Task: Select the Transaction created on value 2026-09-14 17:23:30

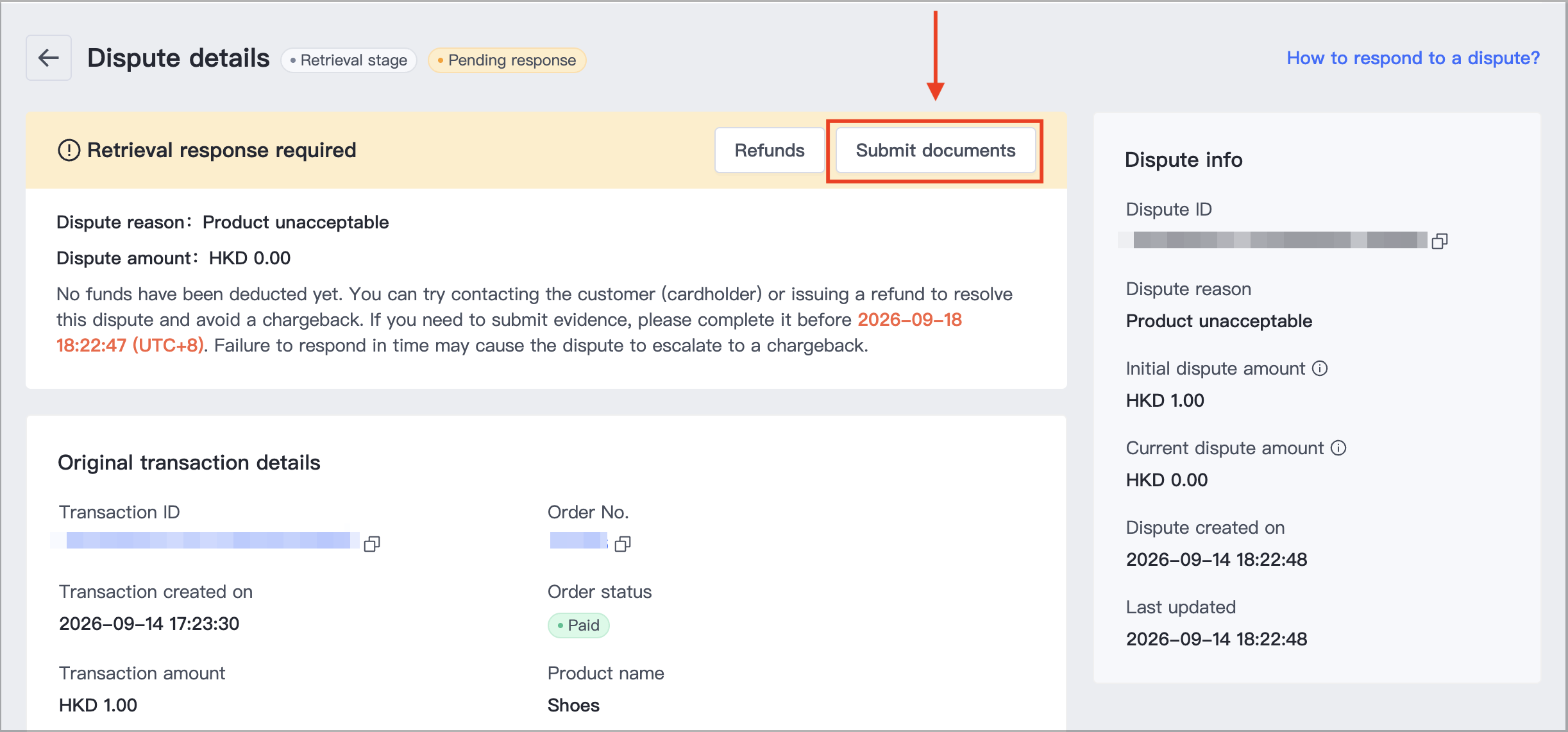Action: [149, 624]
